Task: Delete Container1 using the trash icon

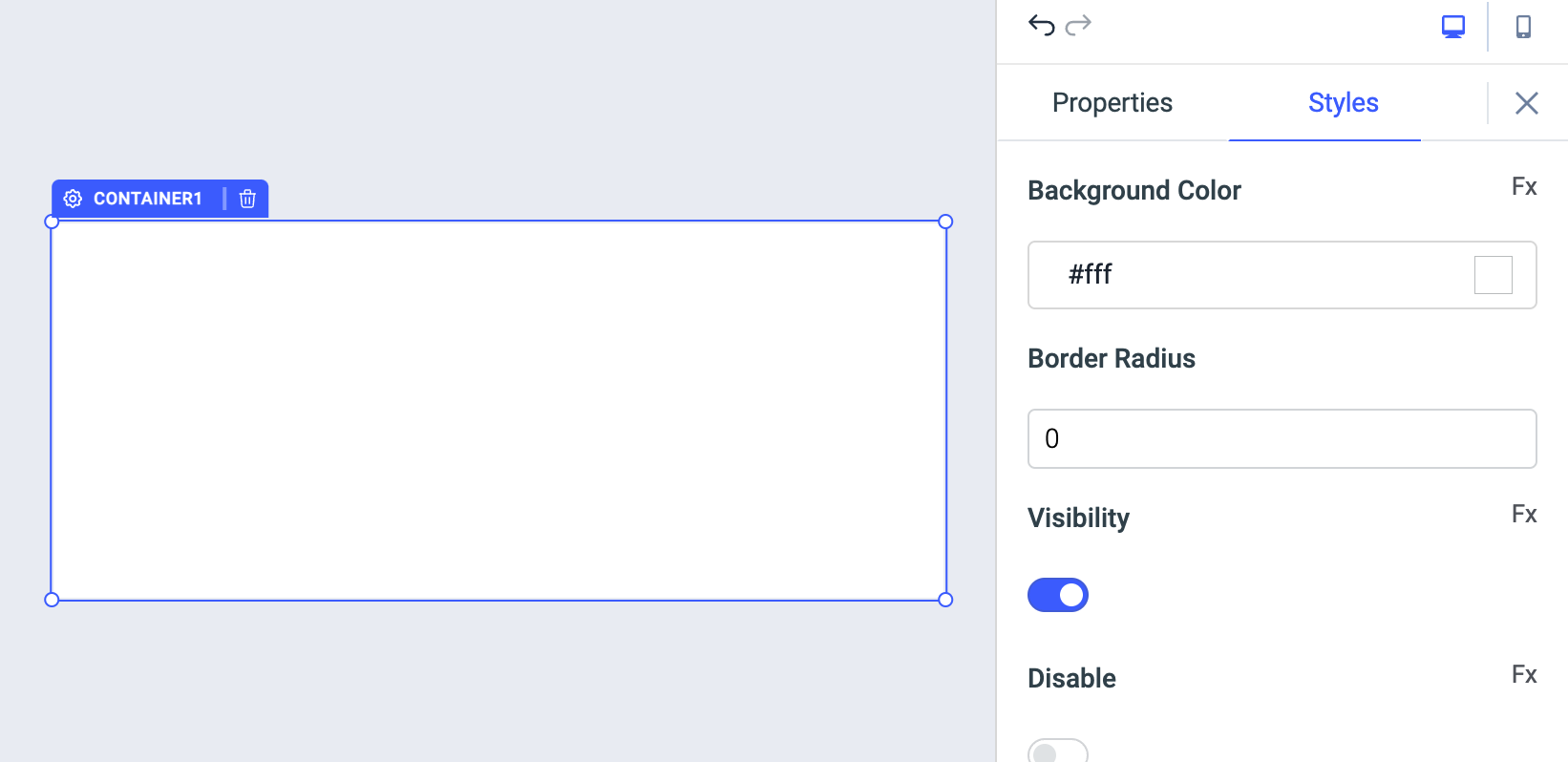Action: point(247,199)
